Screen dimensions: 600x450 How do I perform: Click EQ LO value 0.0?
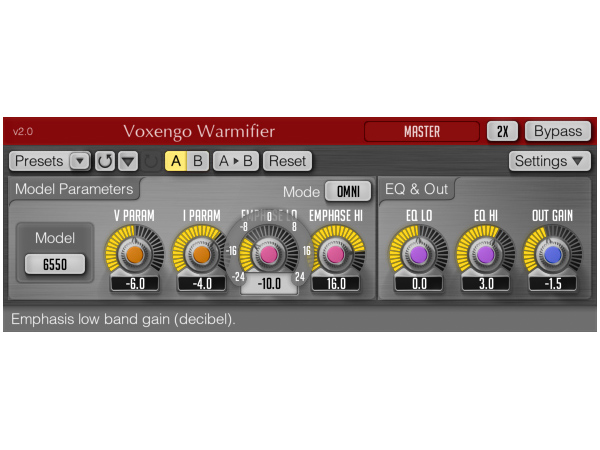tap(419, 284)
